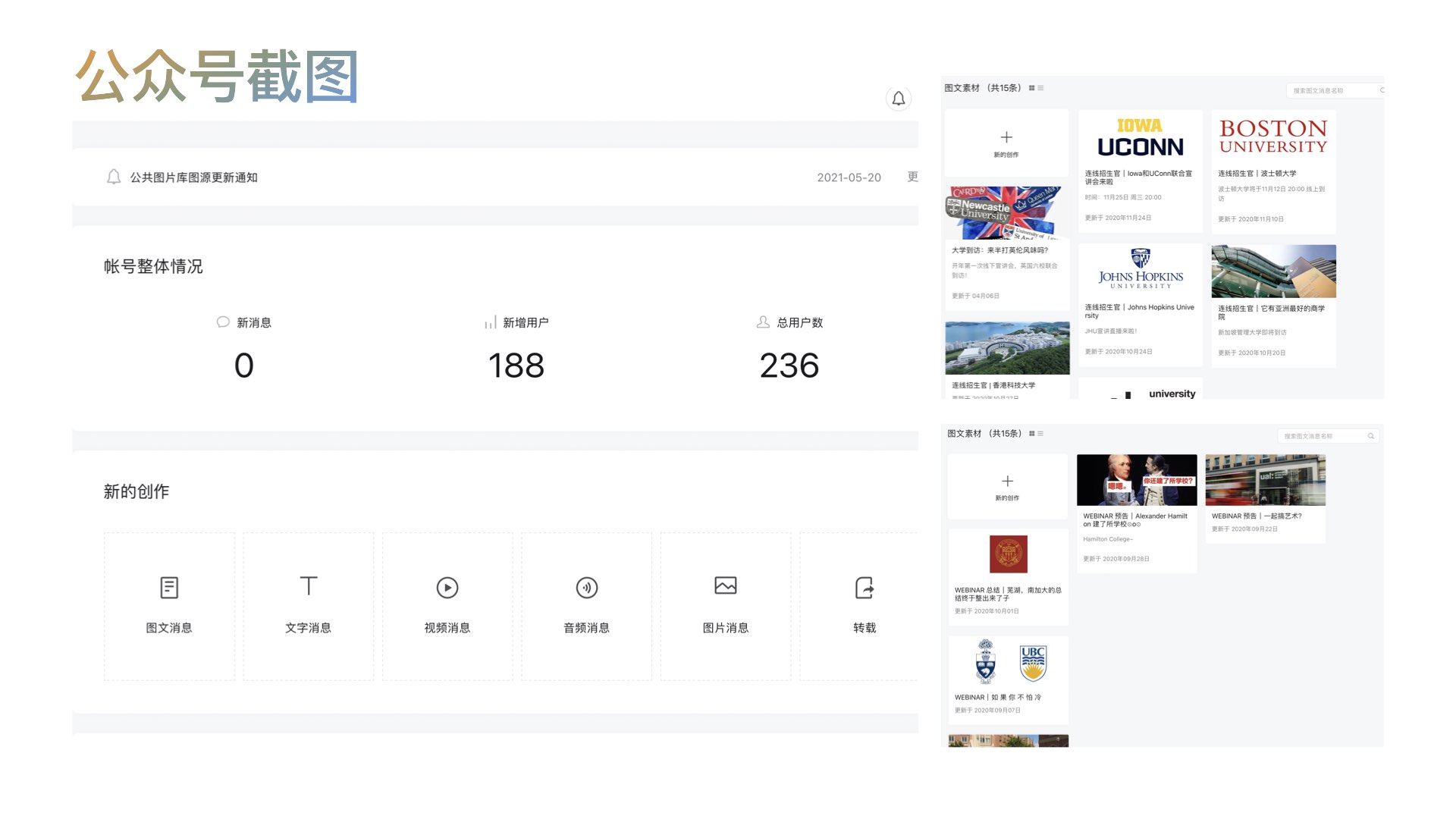Open the Iowa UConn article card

pyautogui.click(x=1140, y=171)
